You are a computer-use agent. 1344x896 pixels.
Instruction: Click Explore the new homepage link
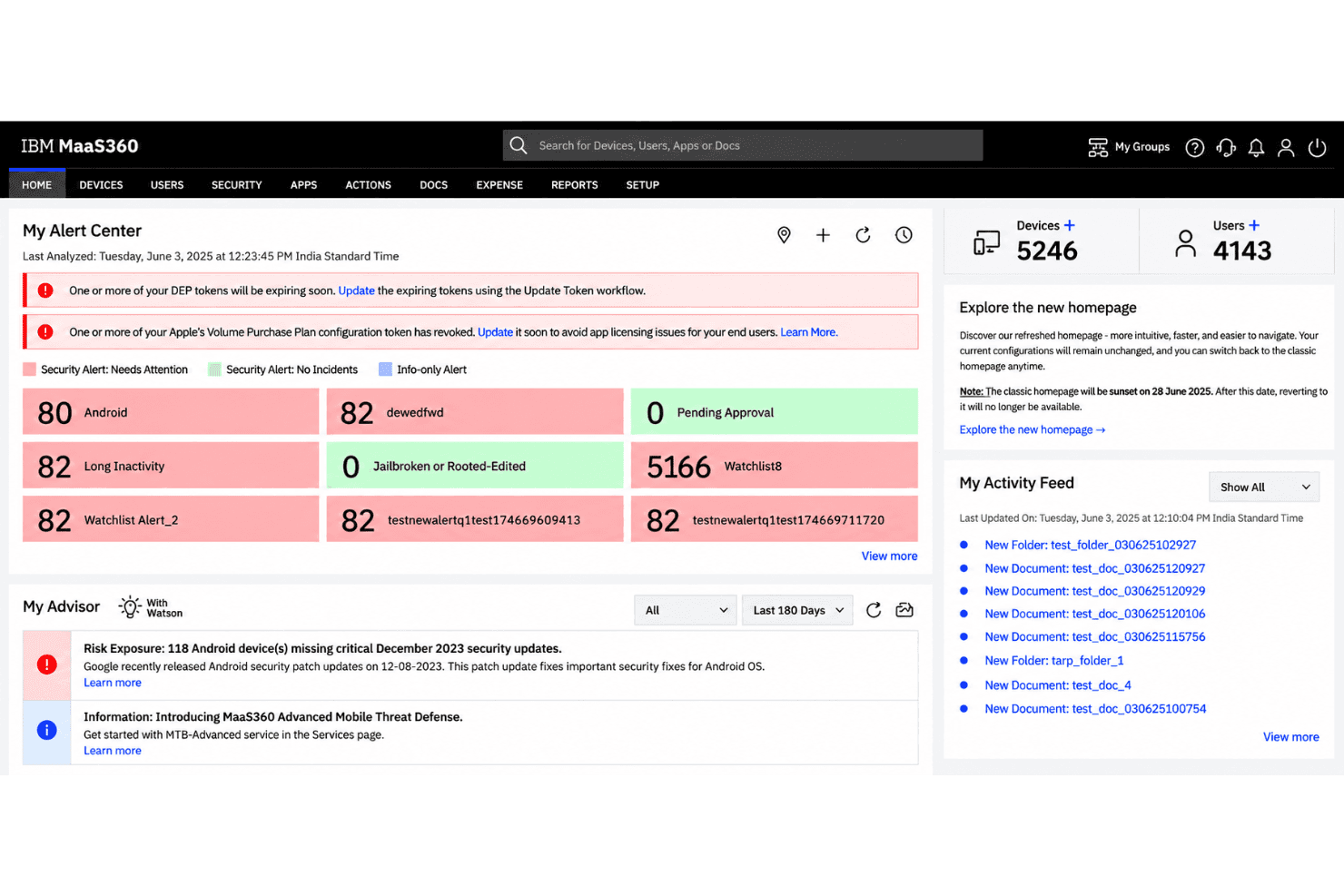(1033, 429)
